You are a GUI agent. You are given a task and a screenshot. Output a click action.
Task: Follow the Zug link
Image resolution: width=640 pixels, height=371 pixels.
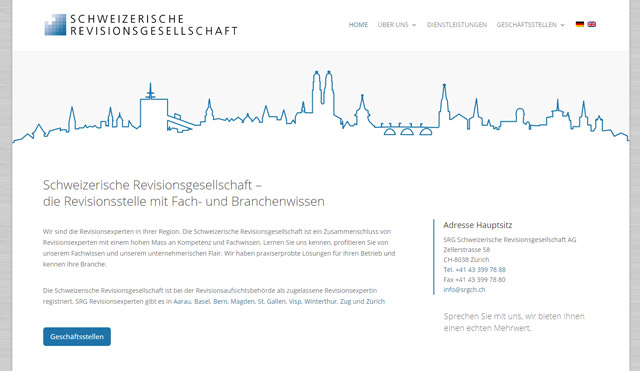[x=345, y=302]
